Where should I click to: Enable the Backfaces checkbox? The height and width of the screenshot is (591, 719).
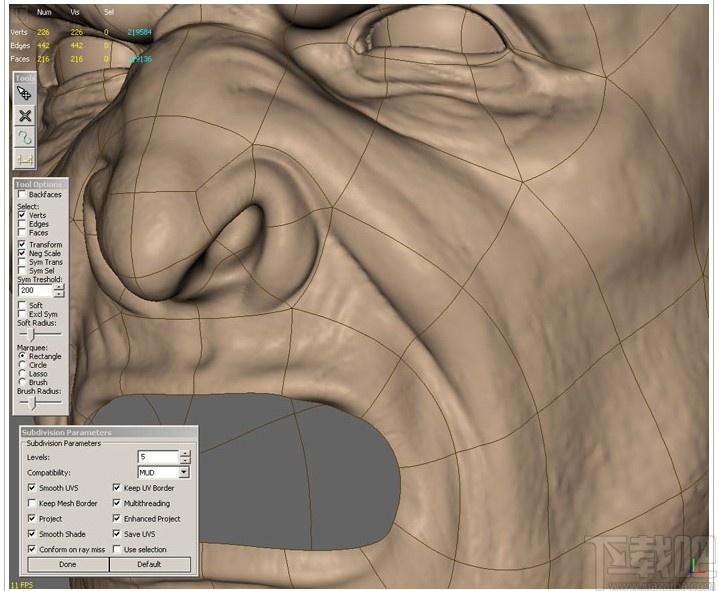(22, 194)
